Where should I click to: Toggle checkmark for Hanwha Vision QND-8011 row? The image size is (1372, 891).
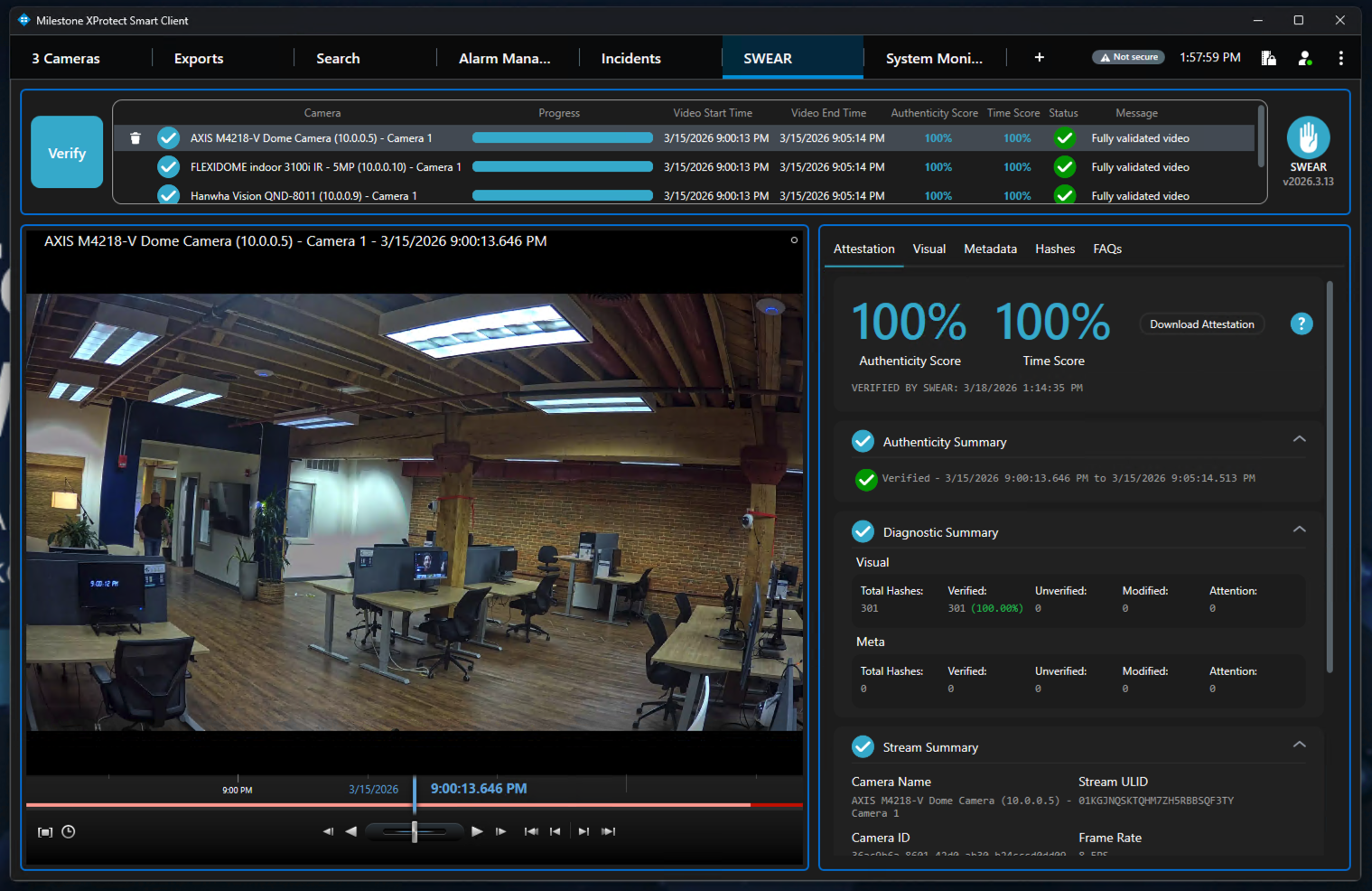coord(168,194)
